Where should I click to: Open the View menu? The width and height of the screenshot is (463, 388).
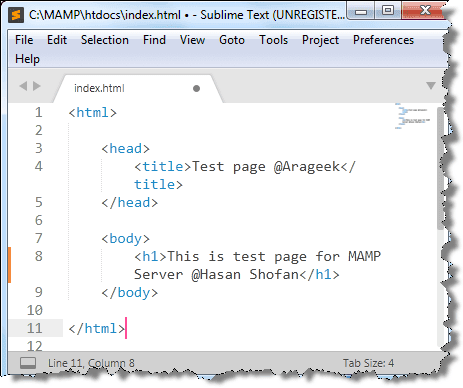click(x=192, y=40)
